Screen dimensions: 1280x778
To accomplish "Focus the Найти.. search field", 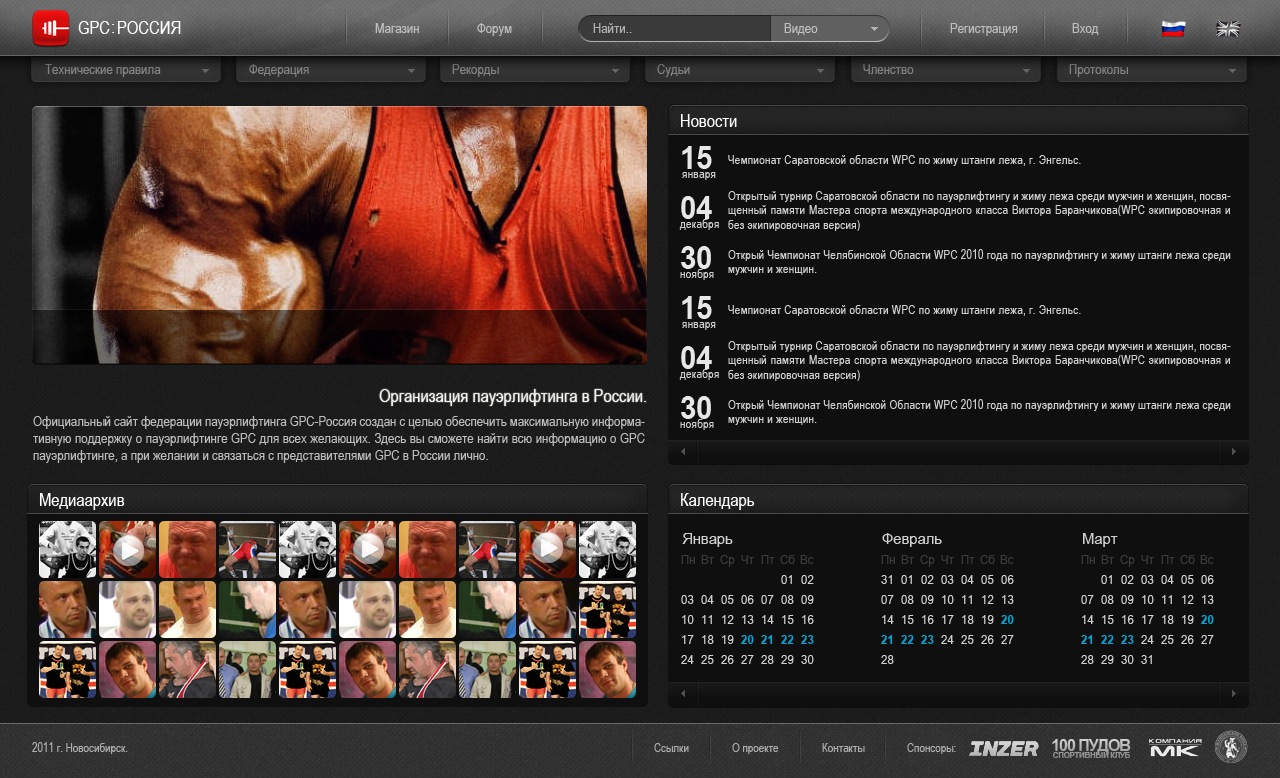I will point(676,29).
